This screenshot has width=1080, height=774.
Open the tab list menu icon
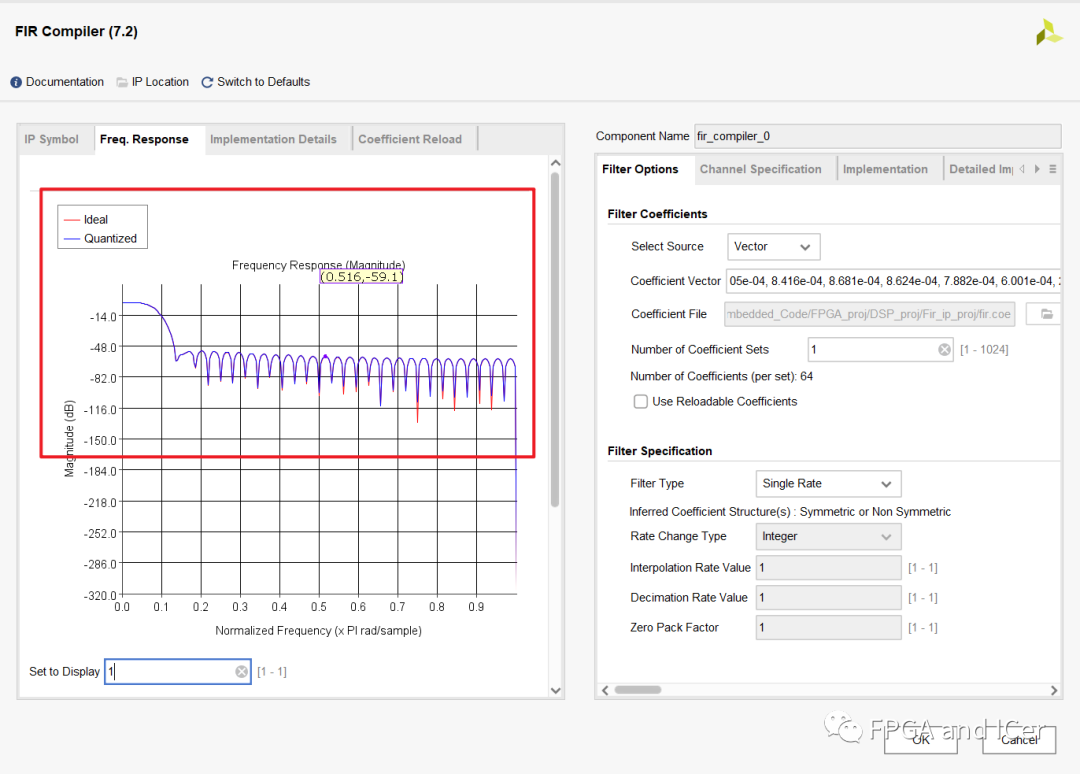point(1052,169)
